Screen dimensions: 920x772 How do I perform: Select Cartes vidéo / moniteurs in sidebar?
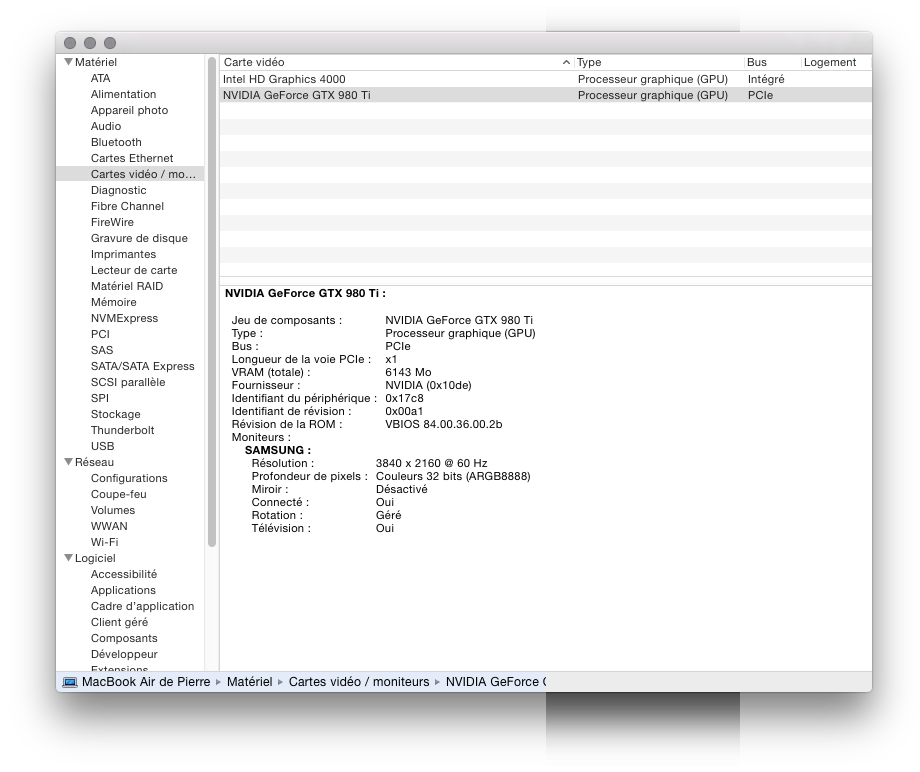(x=130, y=174)
